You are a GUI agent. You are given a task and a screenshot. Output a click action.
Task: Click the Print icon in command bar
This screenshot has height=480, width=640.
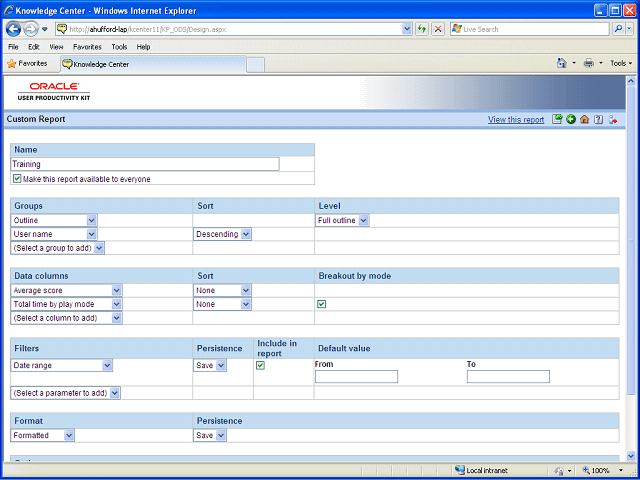click(589, 63)
